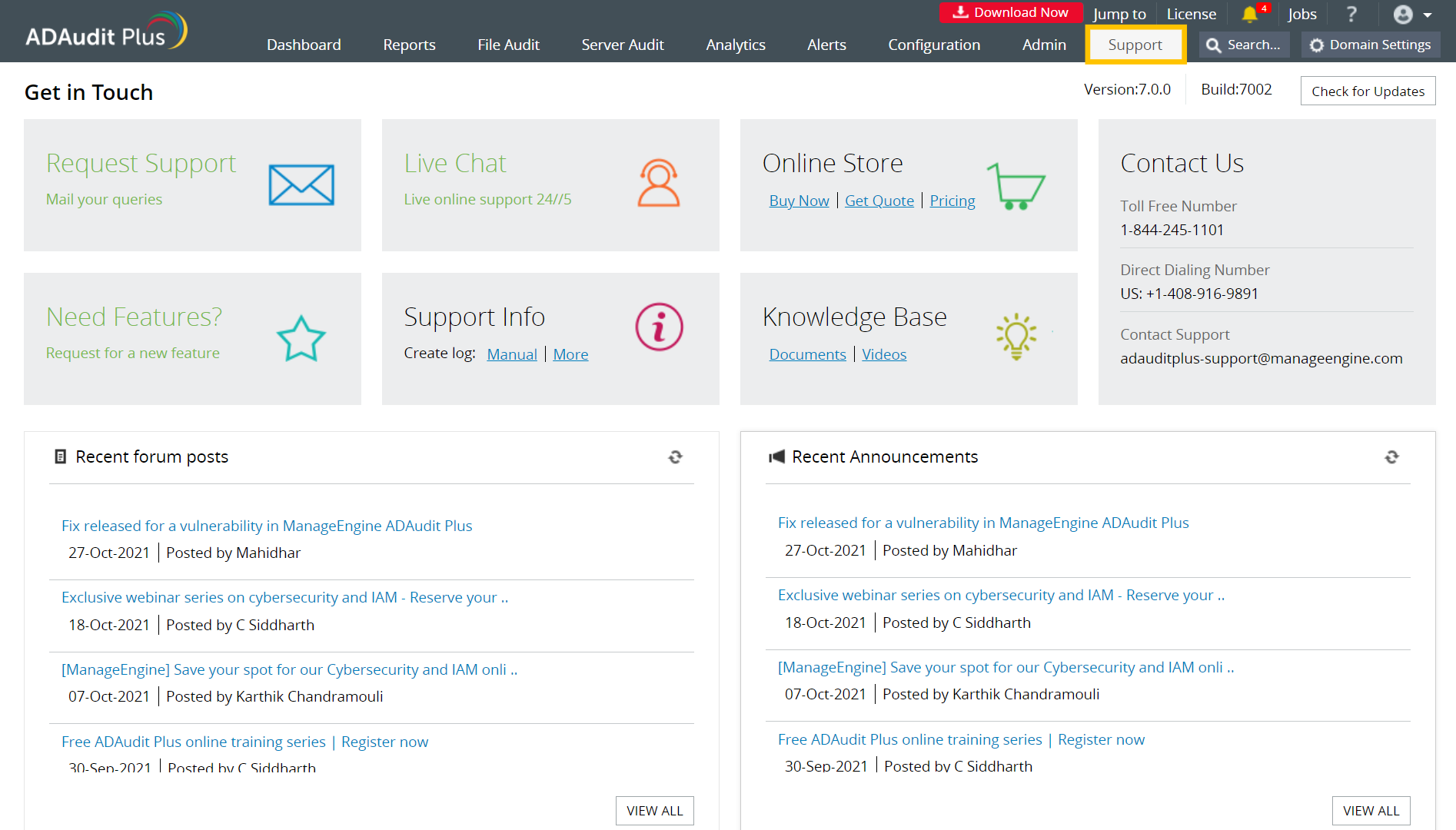Click the Knowledge Base lightbulb icon
Screen dimensions: 1456x830
[x=1016, y=337]
